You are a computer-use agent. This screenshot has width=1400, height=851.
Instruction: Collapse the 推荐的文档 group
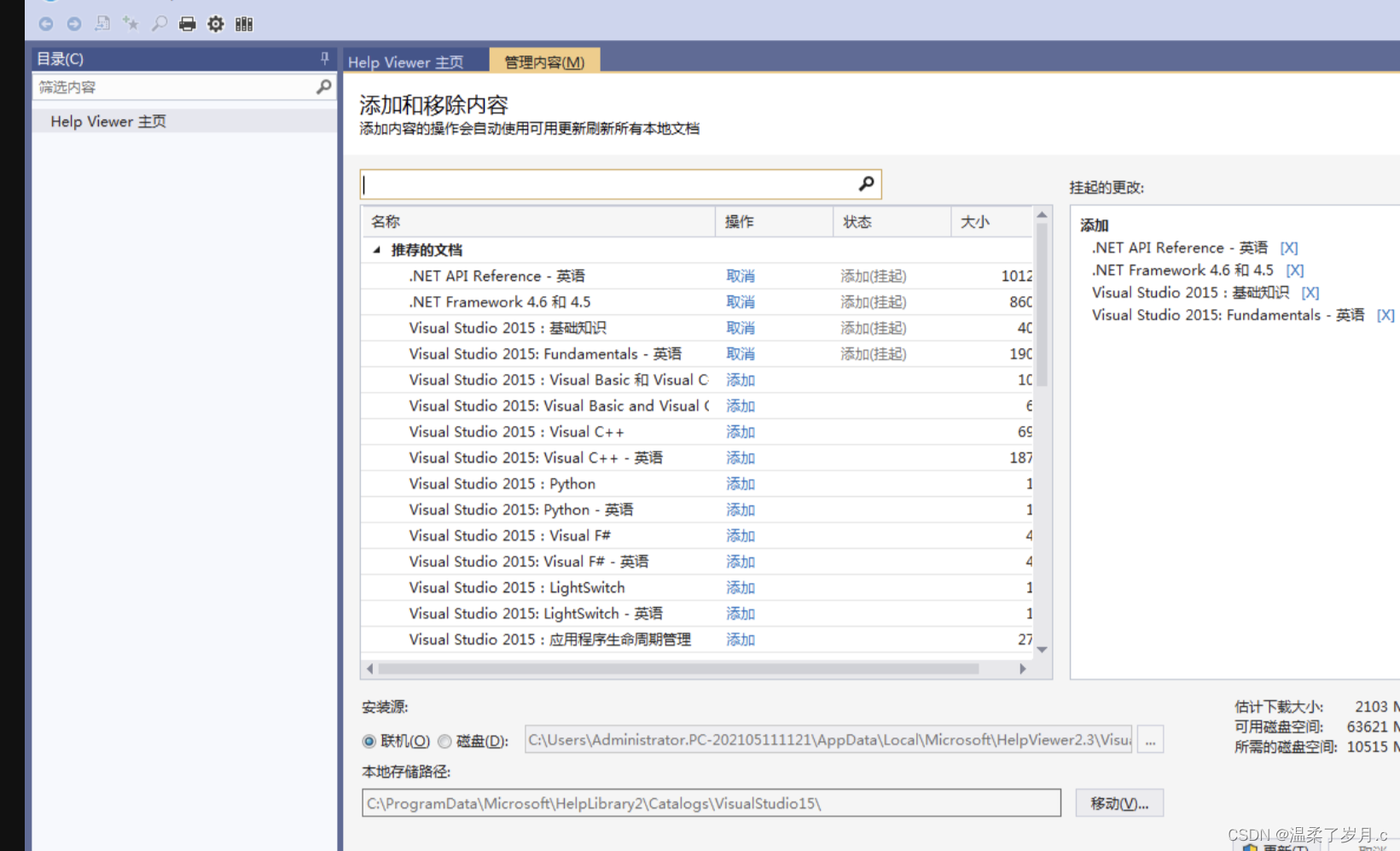[376, 249]
